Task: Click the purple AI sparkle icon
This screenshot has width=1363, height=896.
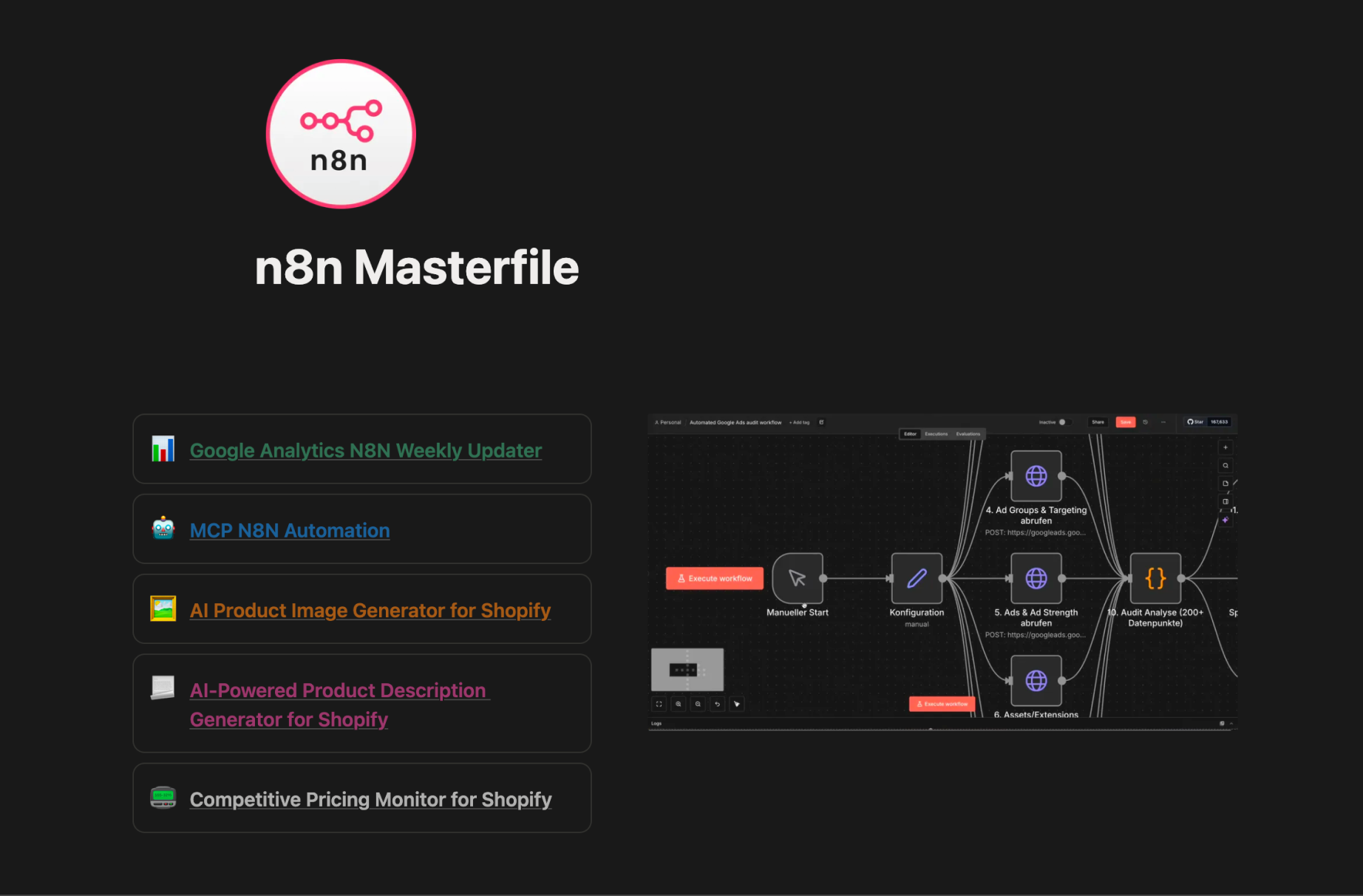Action: click(x=1226, y=520)
